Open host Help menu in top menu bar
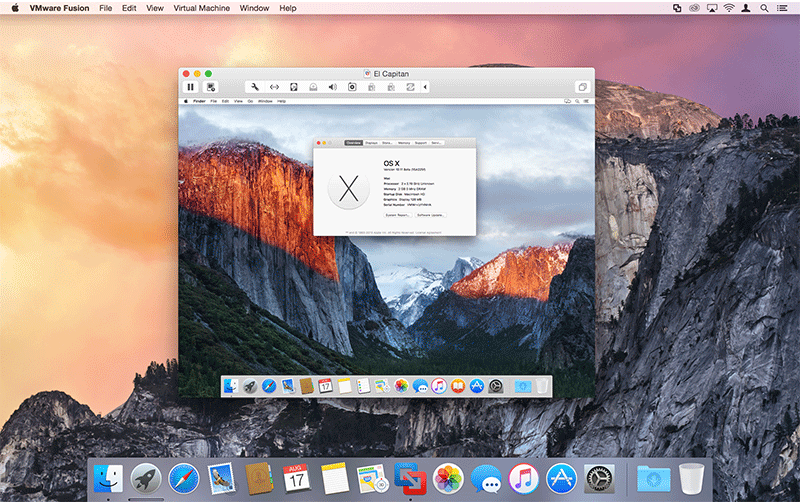Viewport: 800px width, 502px height. point(288,8)
